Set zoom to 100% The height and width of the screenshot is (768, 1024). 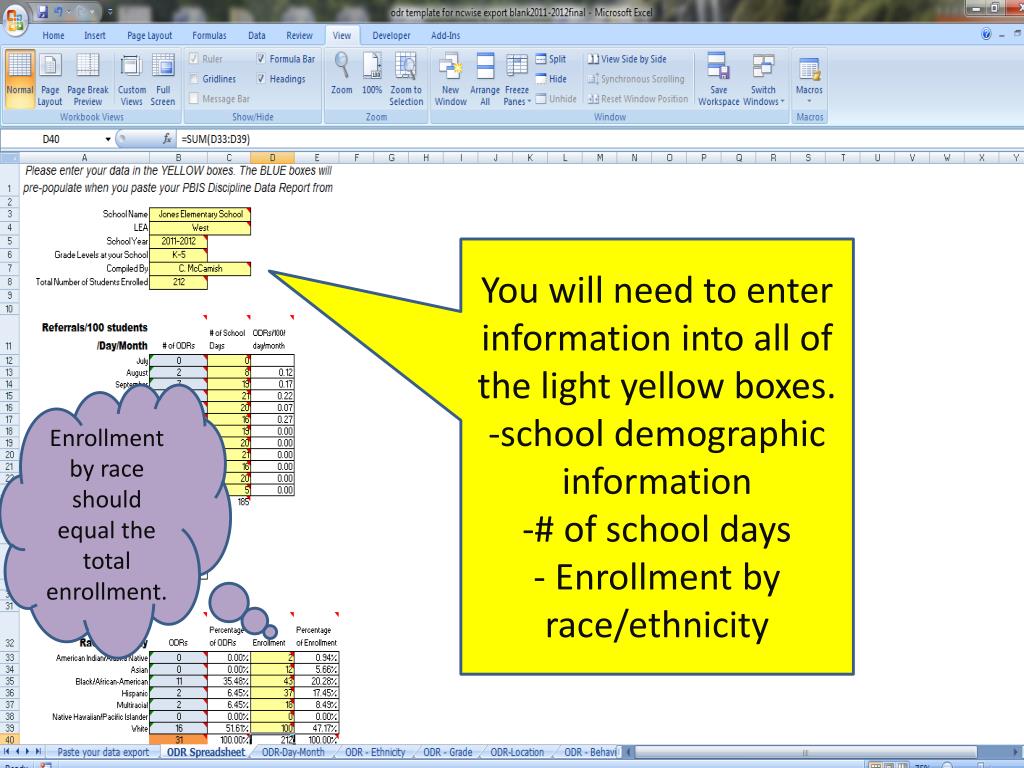[x=372, y=73]
